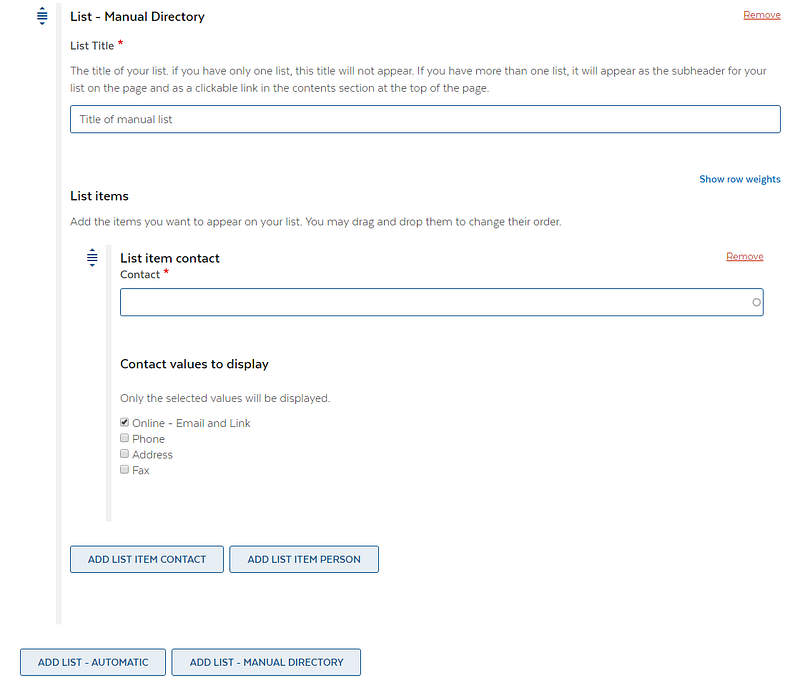Remove the List item contact entry

coord(744,257)
